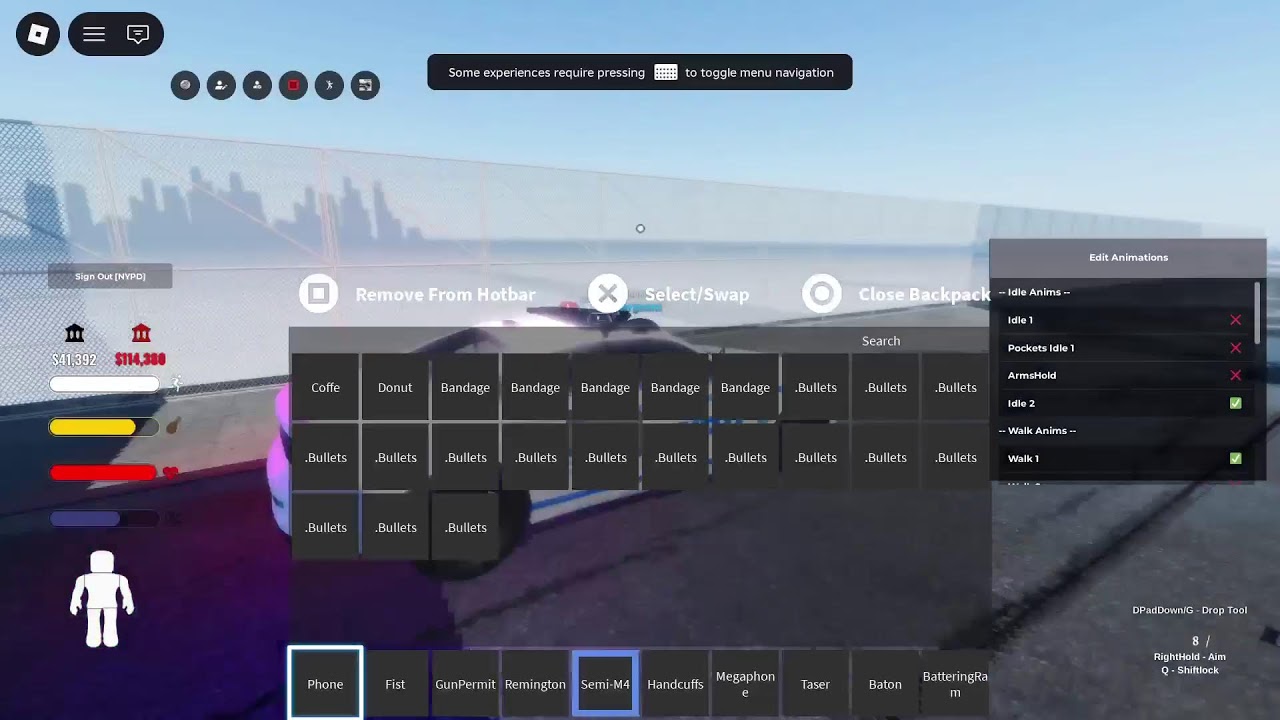Viewport: 1280px width, 720px height.
Task: Equip Fist from the hotbar
Action: 395,684
